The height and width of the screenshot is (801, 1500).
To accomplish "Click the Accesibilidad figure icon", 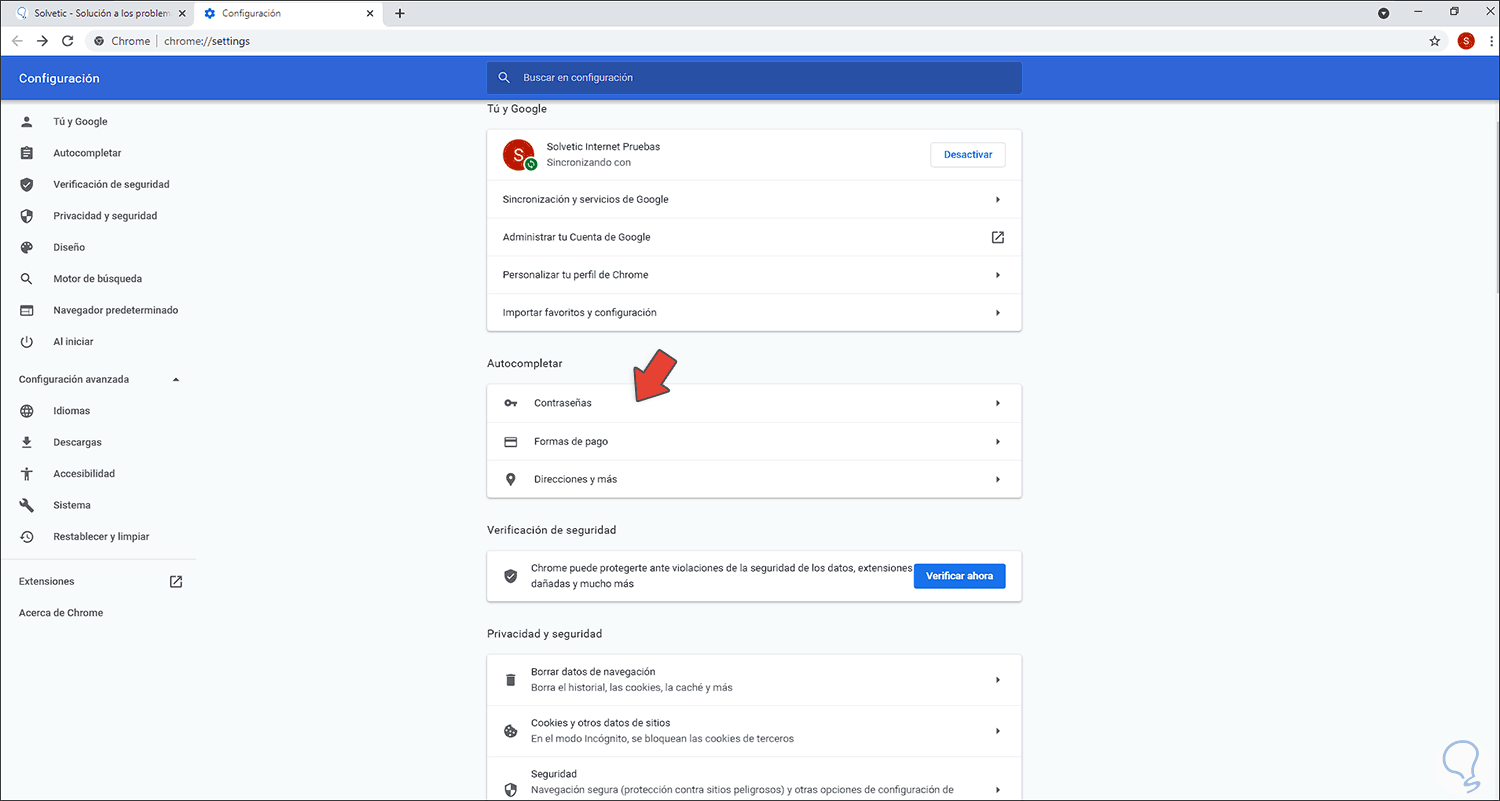I will [27, 474].
